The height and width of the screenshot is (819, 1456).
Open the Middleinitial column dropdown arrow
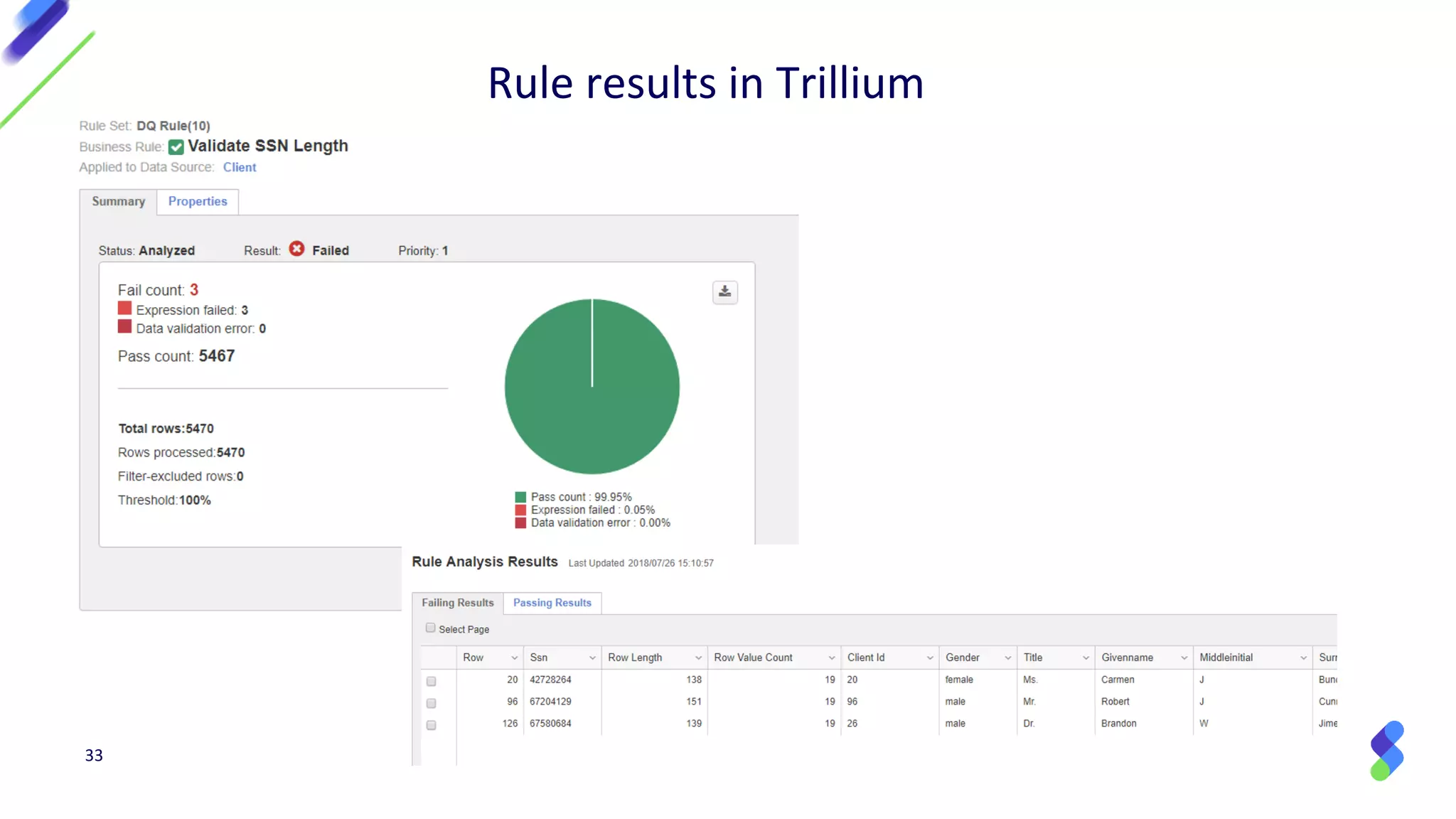pyautogui.click(x=1303, y=658)
